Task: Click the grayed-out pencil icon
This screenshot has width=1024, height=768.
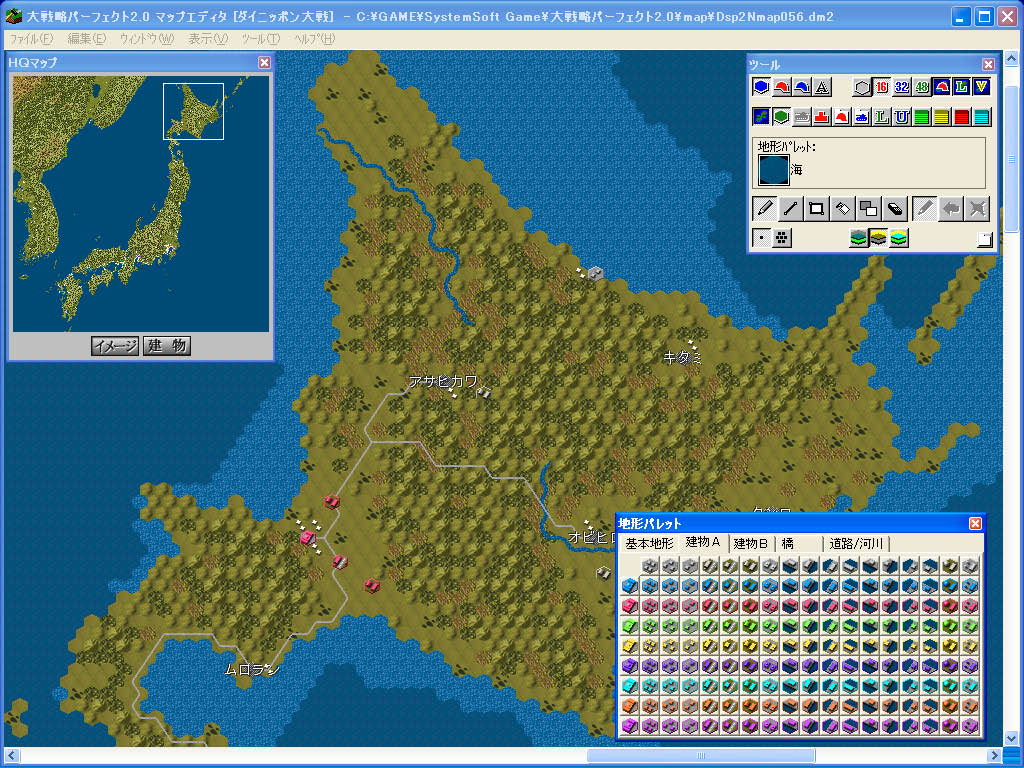Action: (x=925, y=209)
